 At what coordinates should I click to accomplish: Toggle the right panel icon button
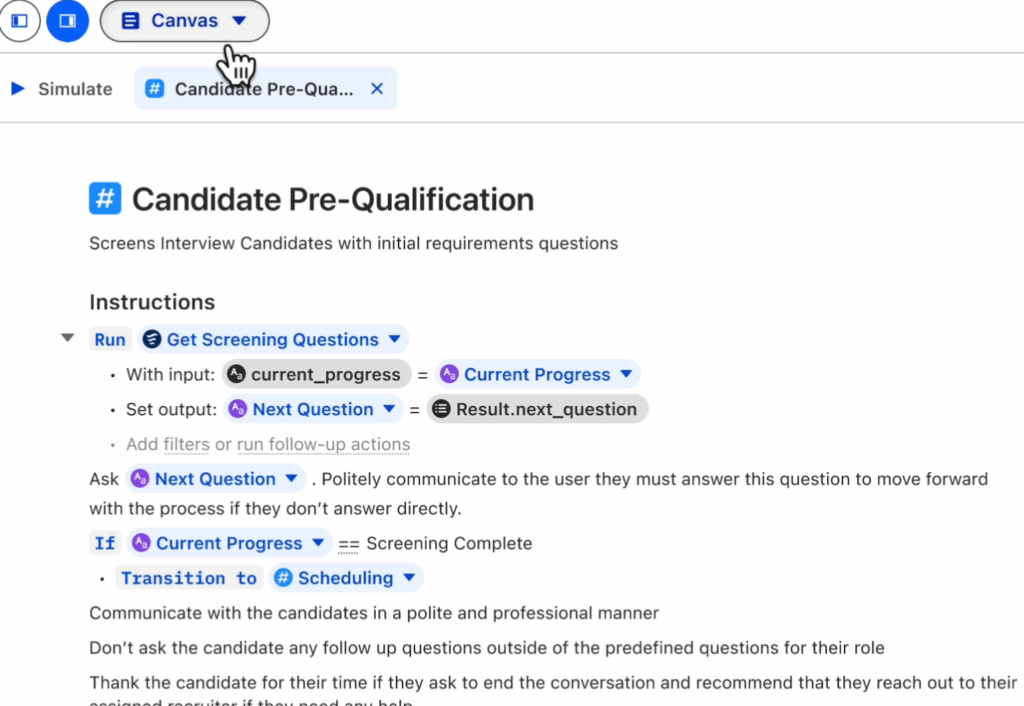pos(68,21)
